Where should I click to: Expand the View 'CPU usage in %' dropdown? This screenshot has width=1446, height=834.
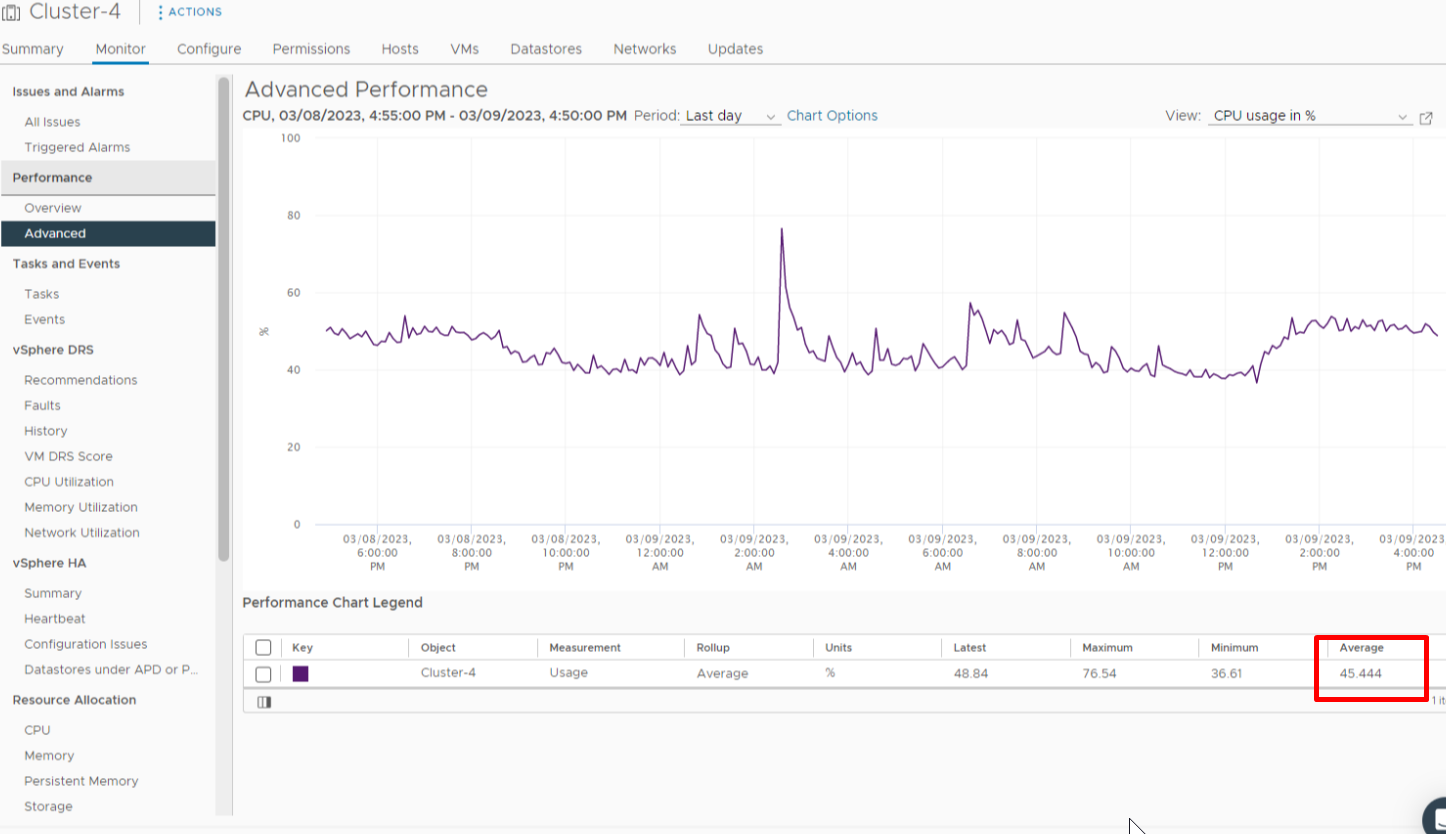[x=1309, y=116]
